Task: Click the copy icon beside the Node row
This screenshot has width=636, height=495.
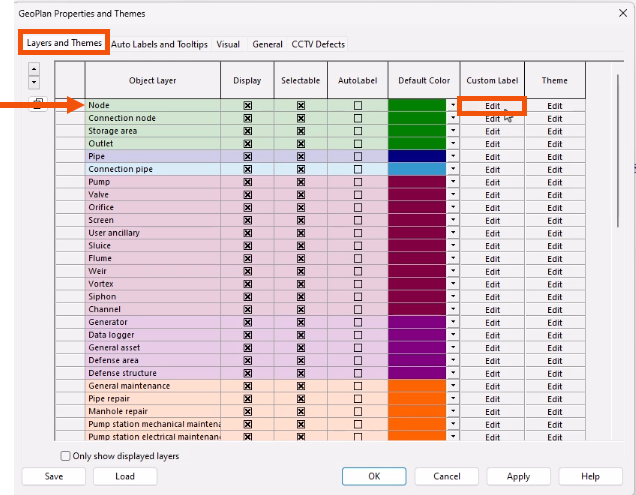Action: tap(38, 104)
